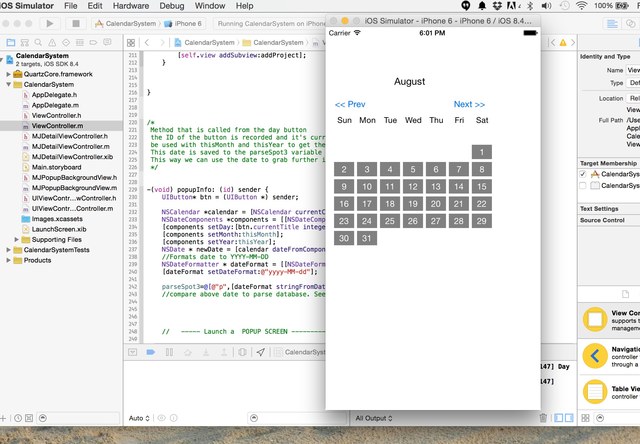Open the Window menu
Image resolution: width=640 pixels, height=444 pixels.
[x=210, y=6]
